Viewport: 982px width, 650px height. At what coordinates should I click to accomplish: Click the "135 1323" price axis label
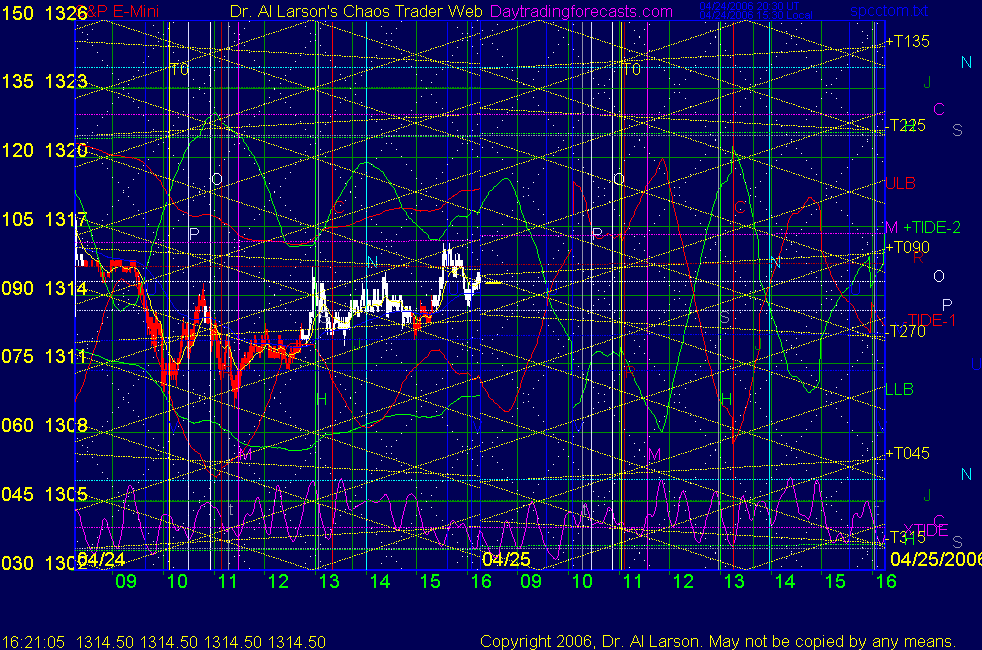point(44,81)
